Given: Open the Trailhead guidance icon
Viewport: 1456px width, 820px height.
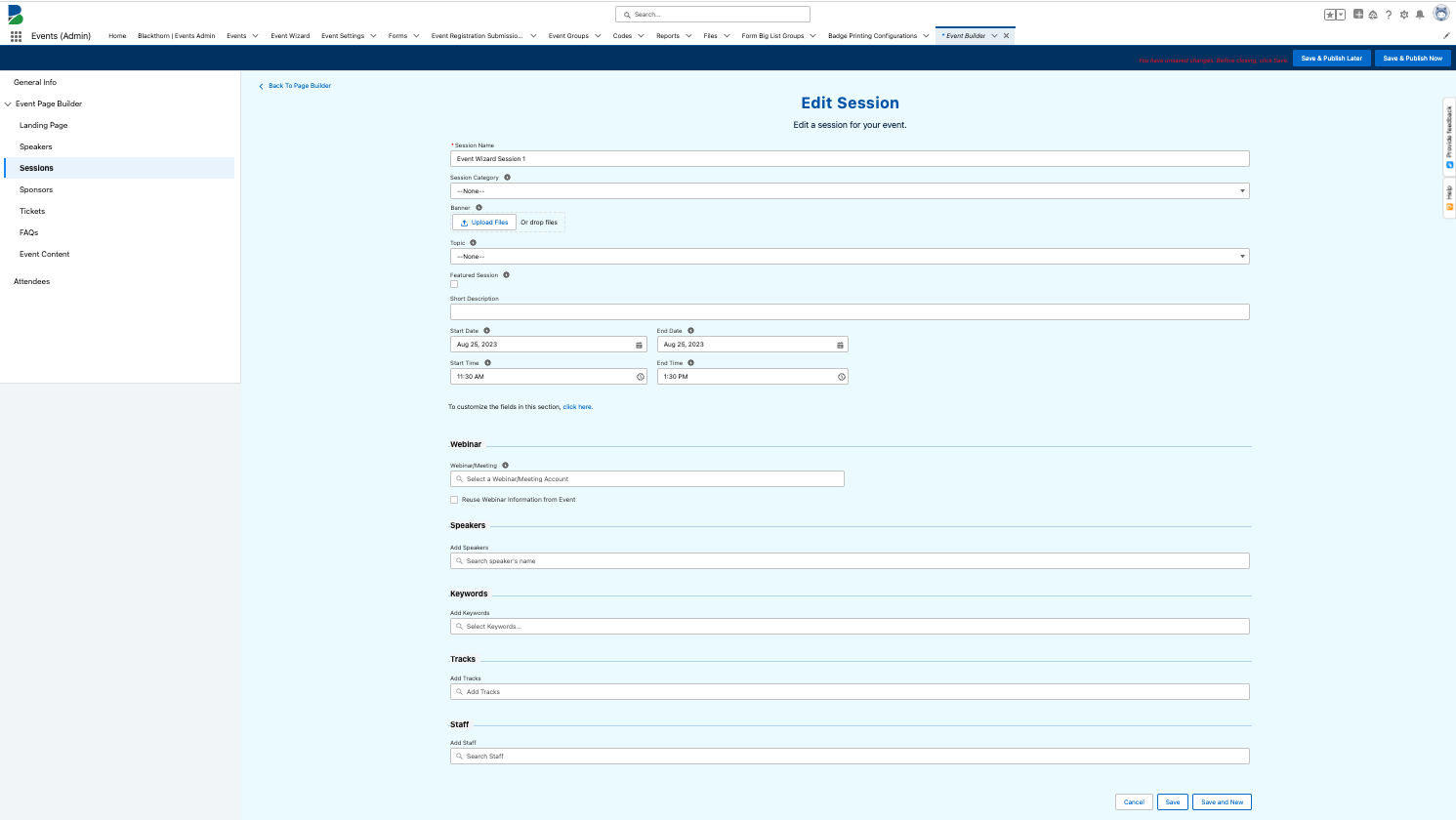Looking at the screenshot, I should pyautogui.click(x=1373, y=15).
